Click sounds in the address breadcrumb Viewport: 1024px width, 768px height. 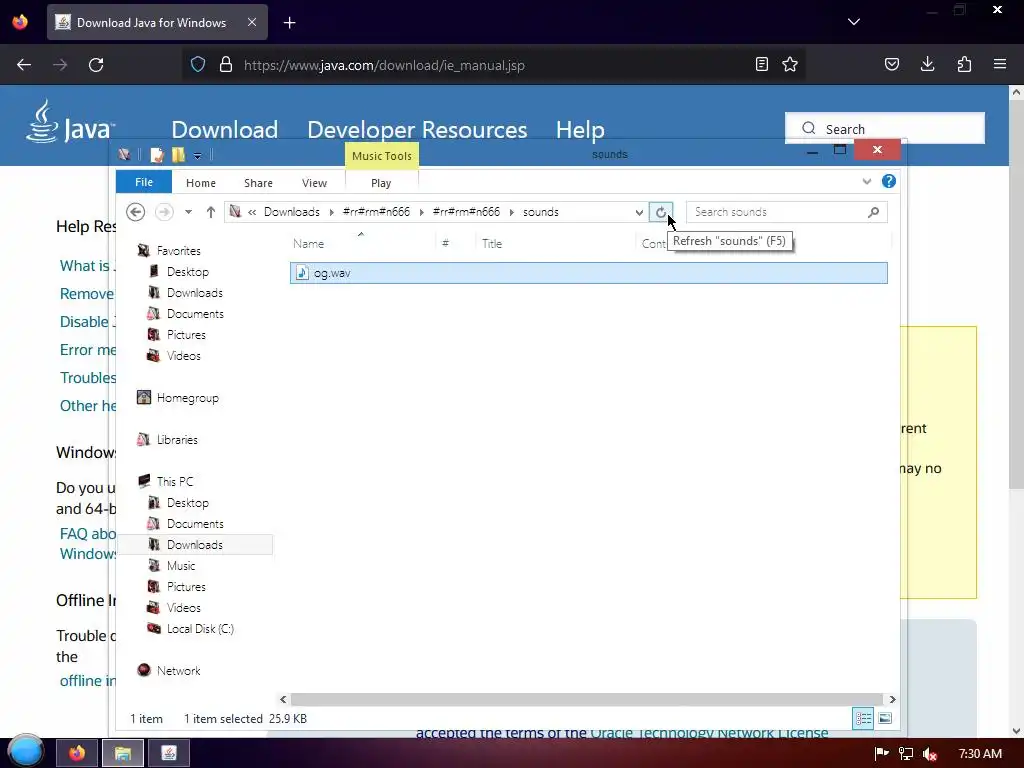[x=541, y=212]
